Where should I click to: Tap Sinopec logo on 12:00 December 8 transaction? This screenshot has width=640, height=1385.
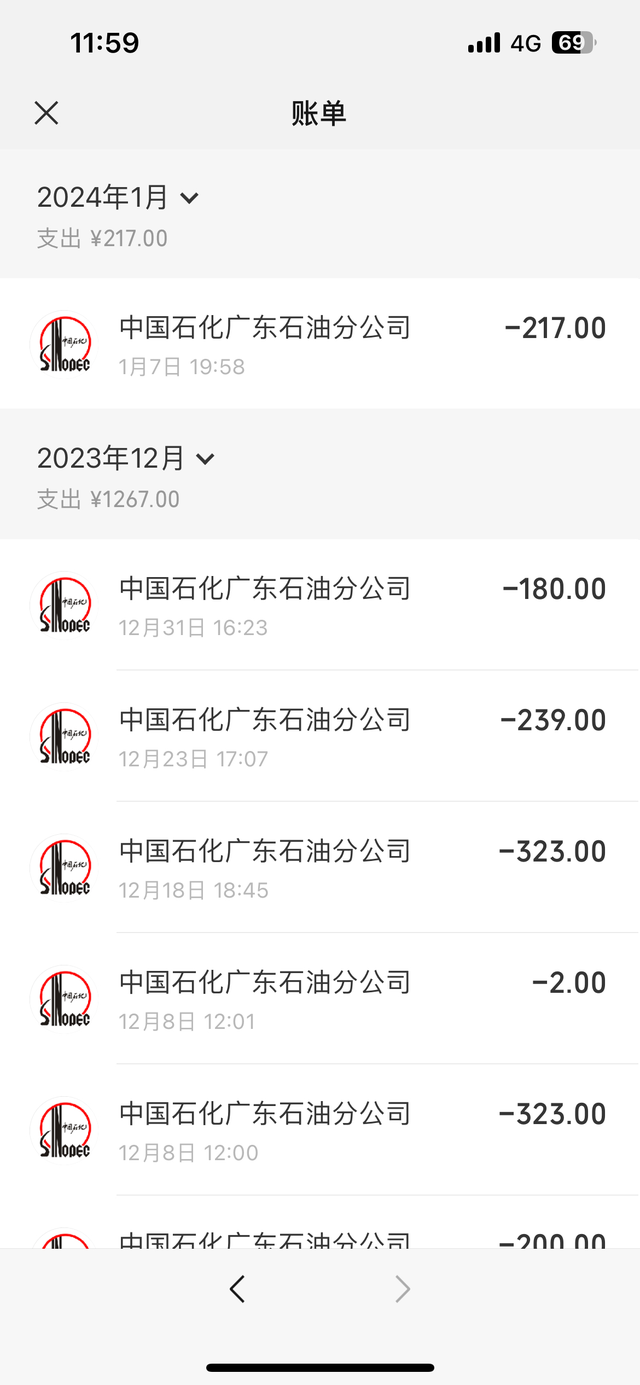pyautogui.click(x=65, y=1129)
